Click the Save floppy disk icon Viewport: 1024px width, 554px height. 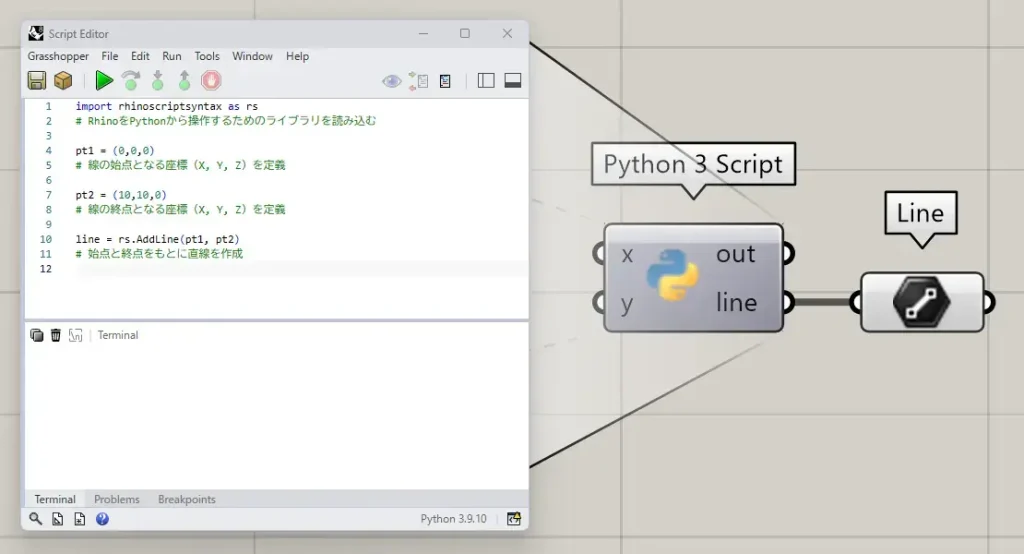[x=37, y=81]
